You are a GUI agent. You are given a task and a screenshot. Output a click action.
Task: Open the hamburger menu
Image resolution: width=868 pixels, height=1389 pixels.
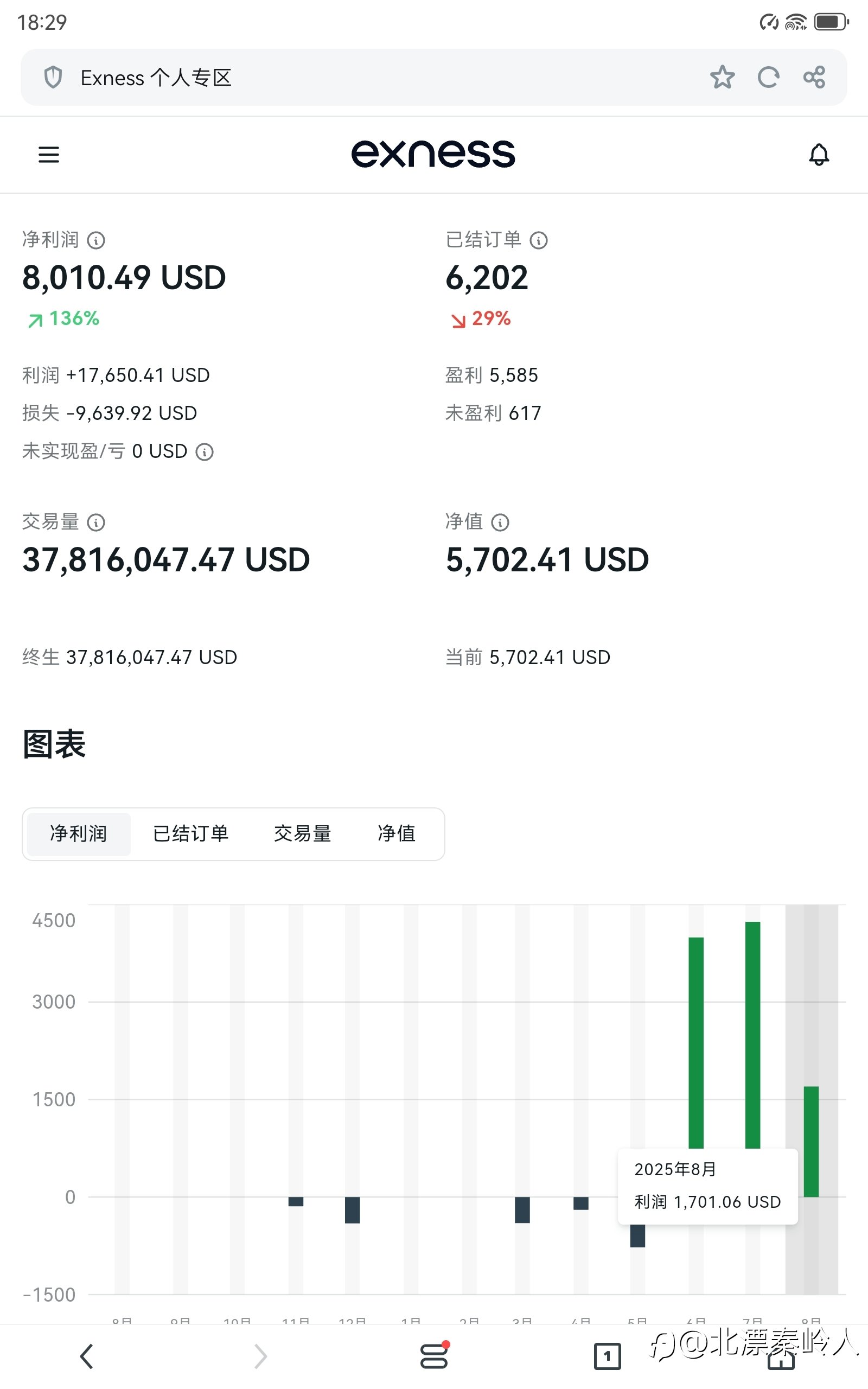pos(49,155)
